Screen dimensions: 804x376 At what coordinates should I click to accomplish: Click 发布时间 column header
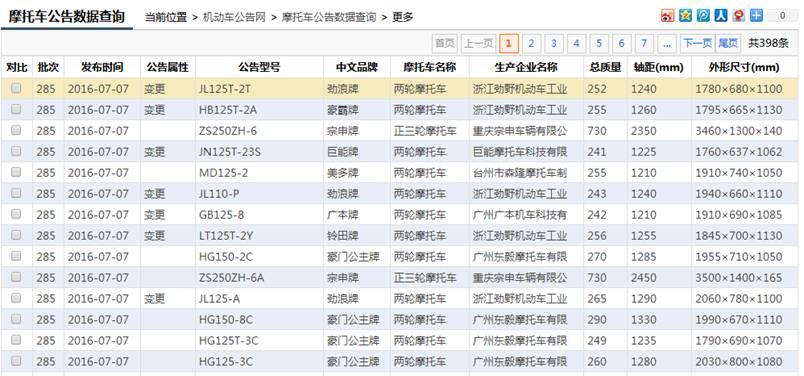coord(102,67)
